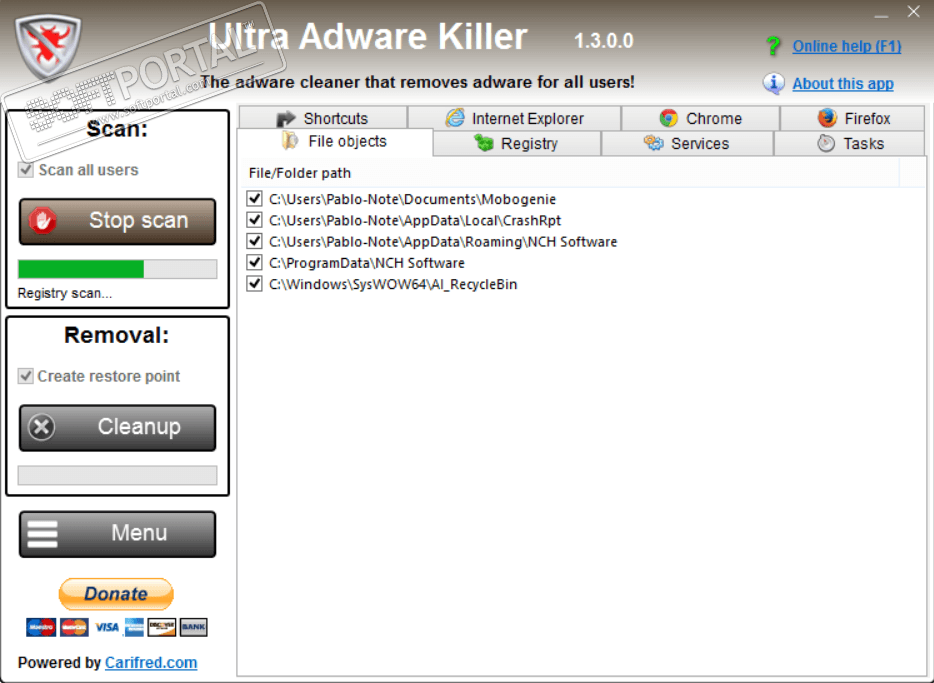
Task: Click the Discover card icon
Action: click(162, 627)
